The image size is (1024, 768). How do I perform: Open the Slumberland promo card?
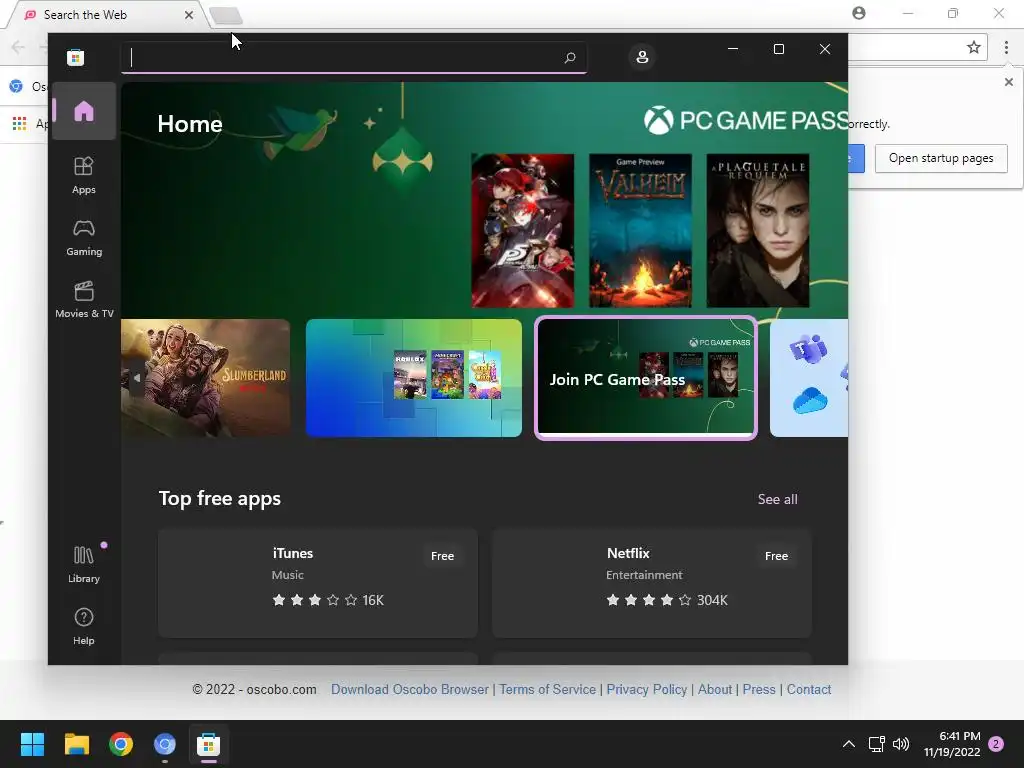pos(206,378)
